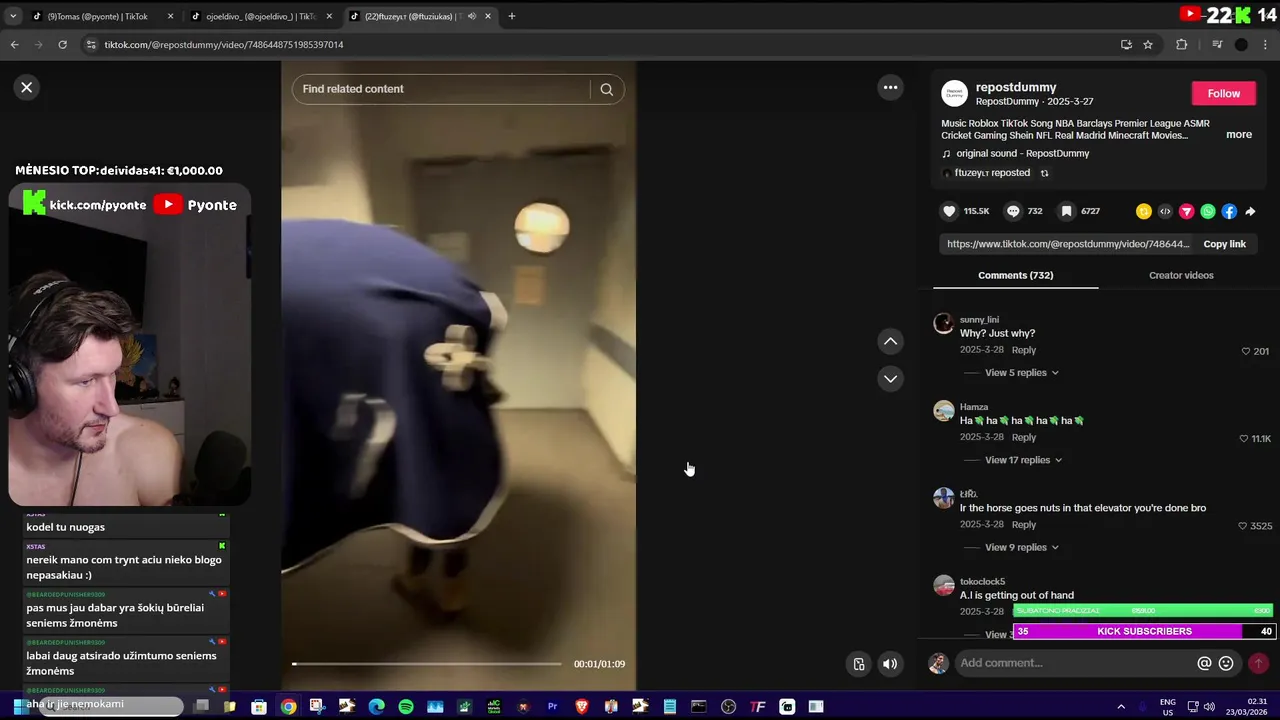Repost video using yellow repost icon

click(x=1144, y=211)
